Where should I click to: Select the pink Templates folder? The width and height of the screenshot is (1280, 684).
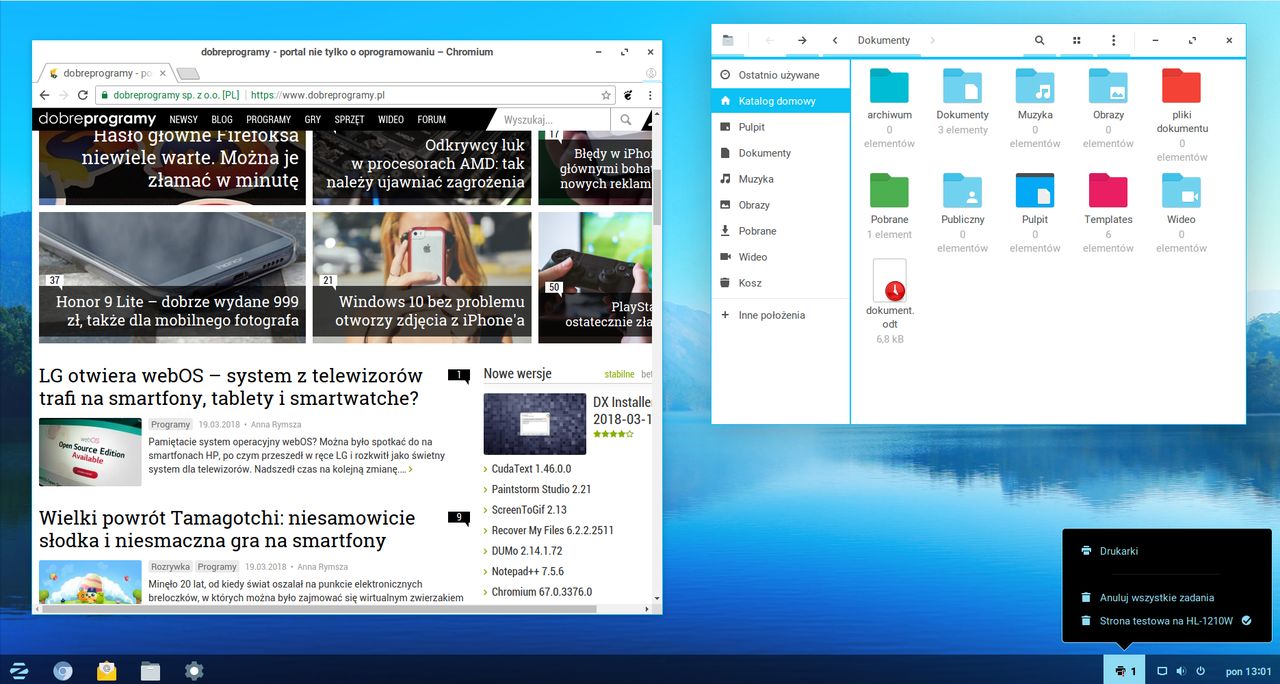pyautogui.click(x=1108, y=190)
